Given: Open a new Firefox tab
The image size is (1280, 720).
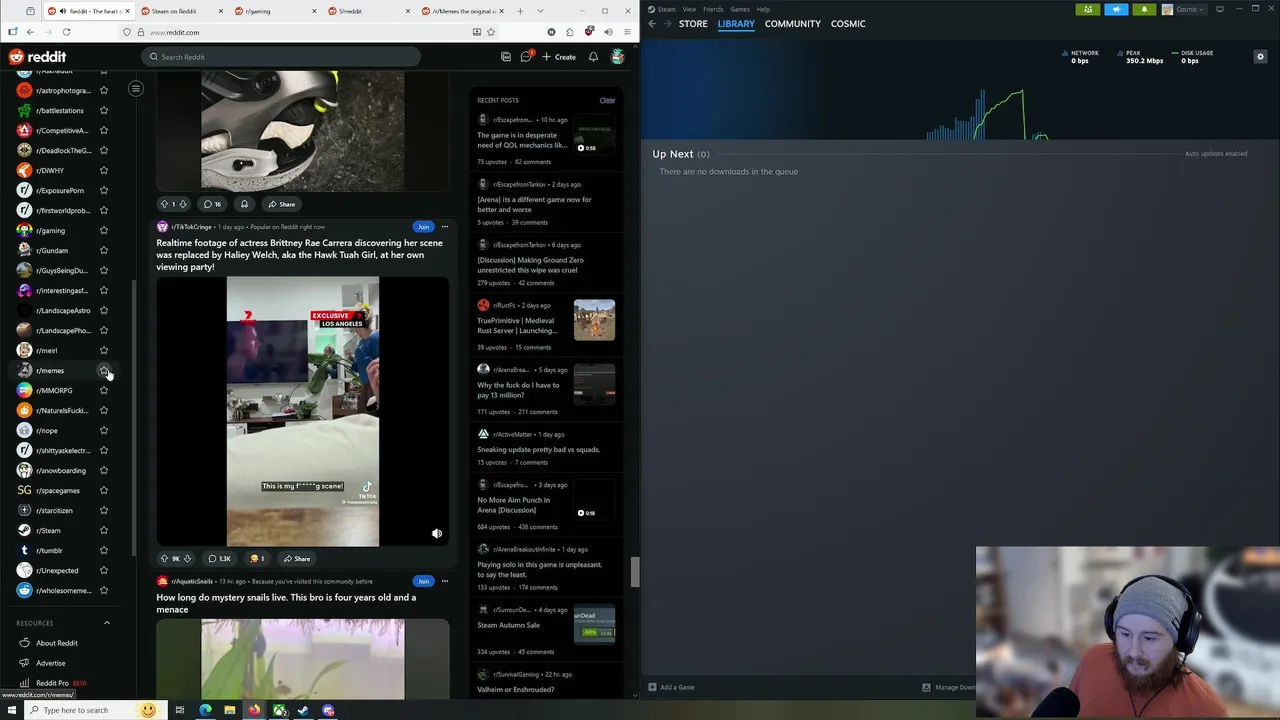Looking at the screenshot, I should pos(520,11).
